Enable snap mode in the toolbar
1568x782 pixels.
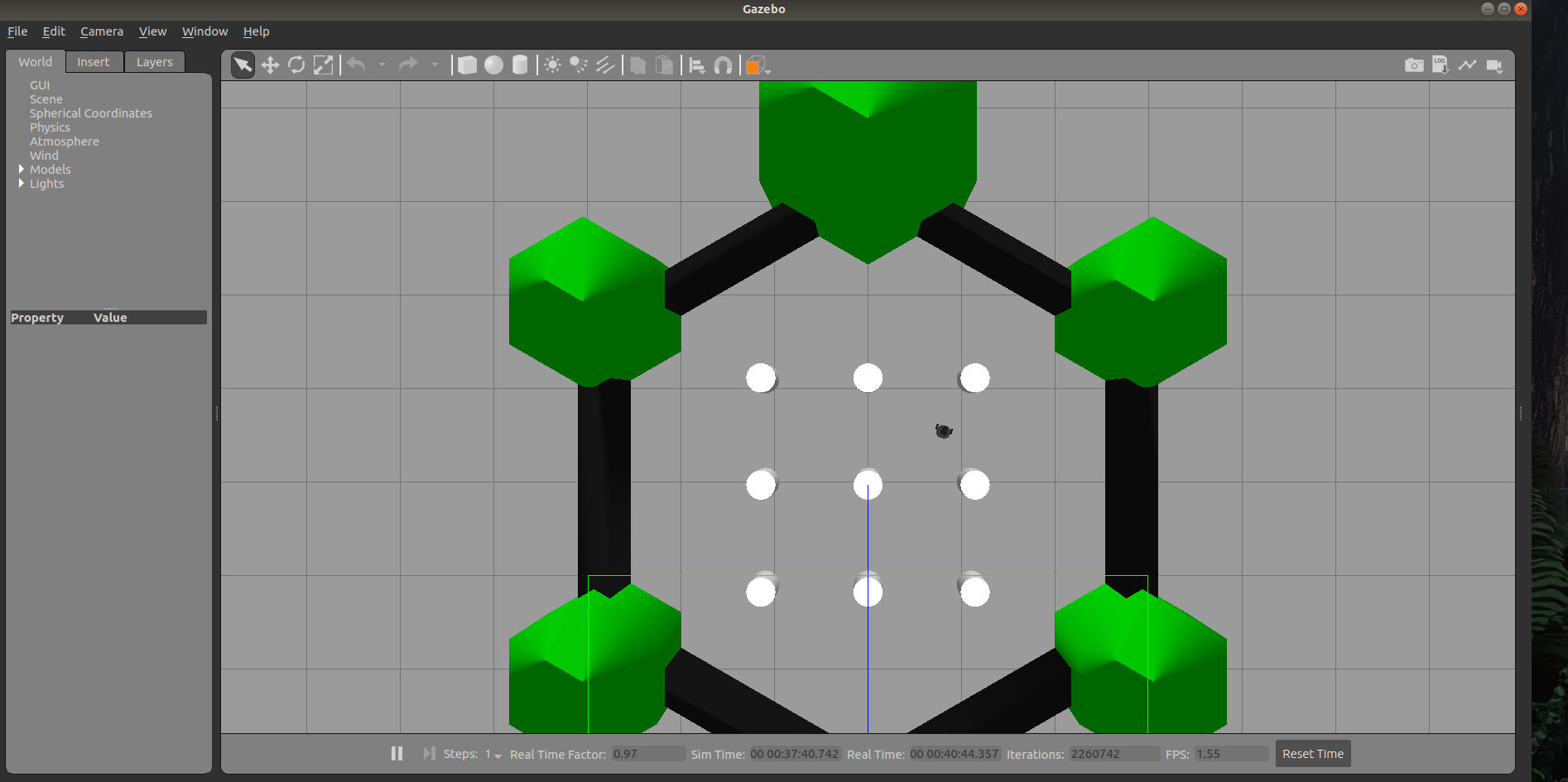click(723, 65)
